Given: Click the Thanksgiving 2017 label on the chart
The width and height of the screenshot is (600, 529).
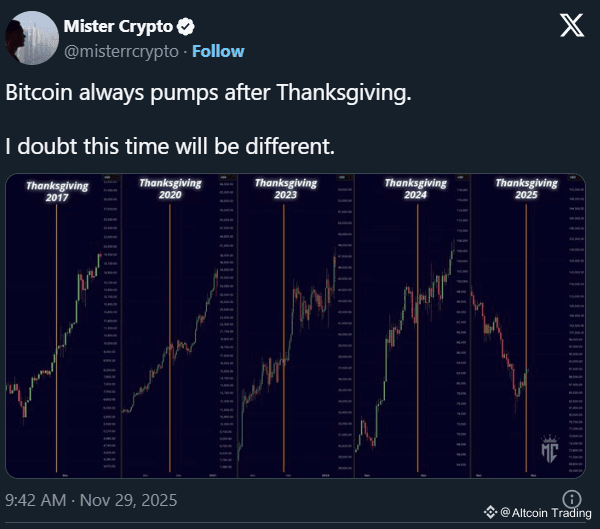Looking at the screenshot, I should coord(57,192).
